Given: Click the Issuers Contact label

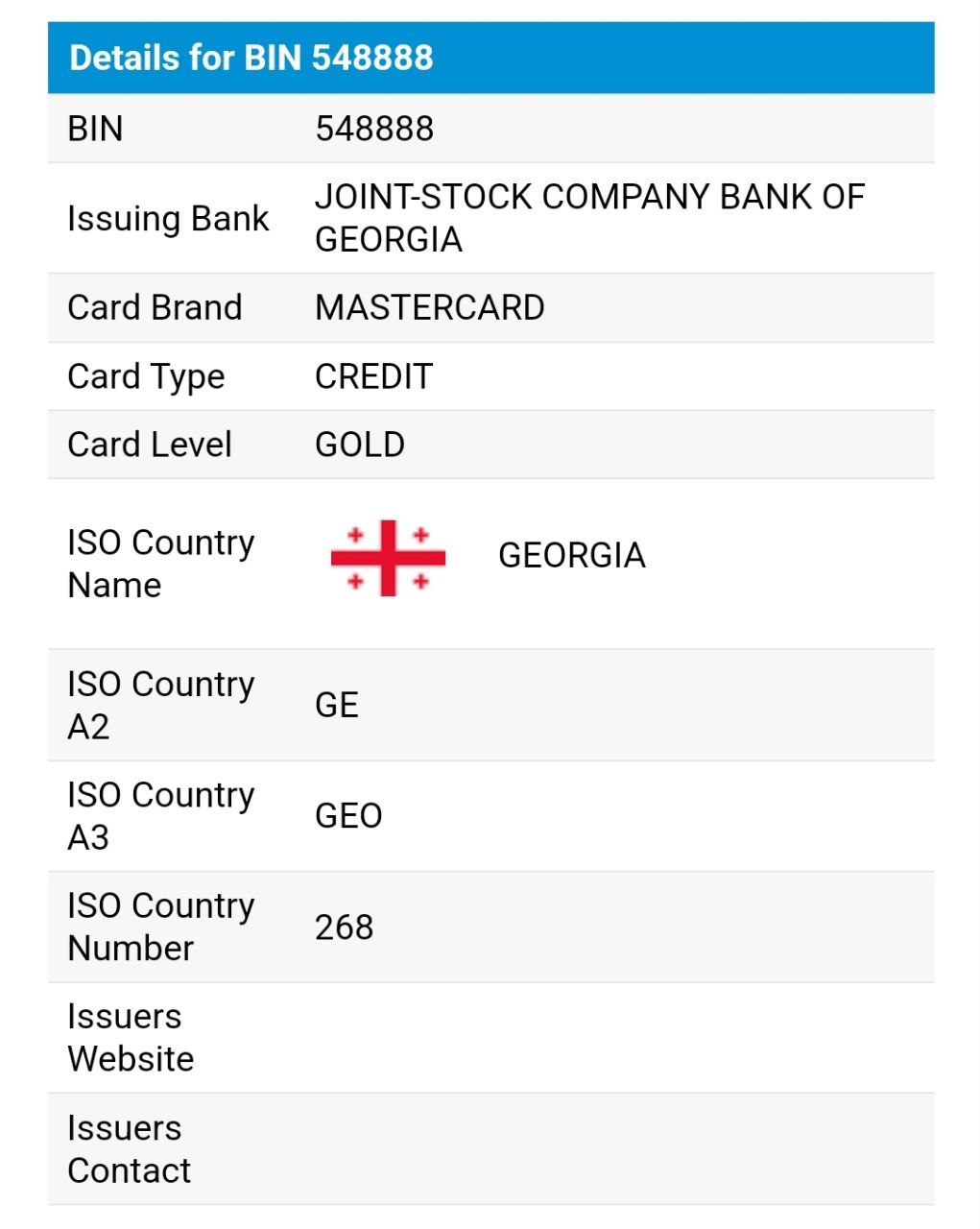Looking at the screenshot, I should (x=129, y=1149).
